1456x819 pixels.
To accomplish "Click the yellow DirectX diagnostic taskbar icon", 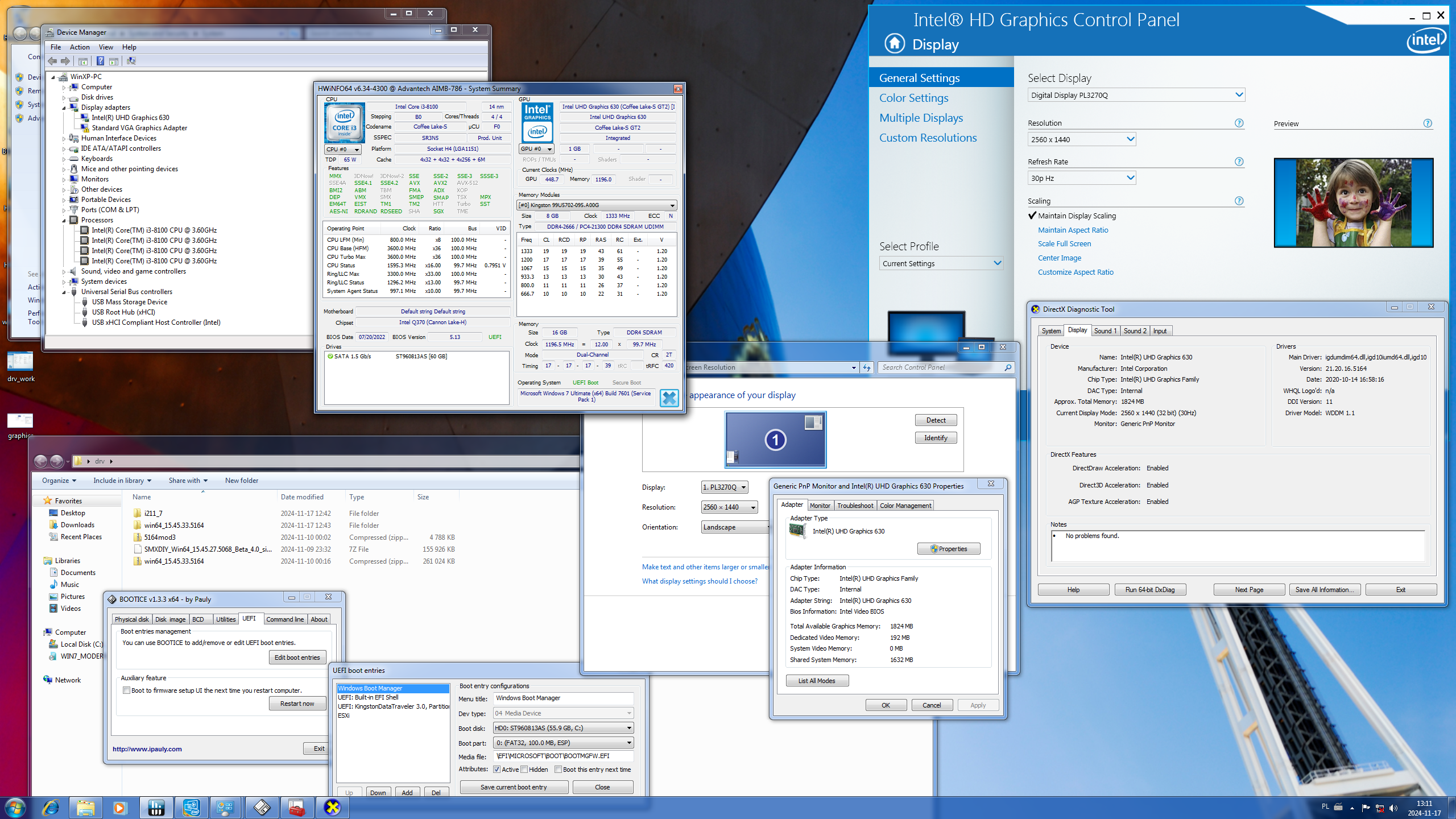I will tap(332, 807).
